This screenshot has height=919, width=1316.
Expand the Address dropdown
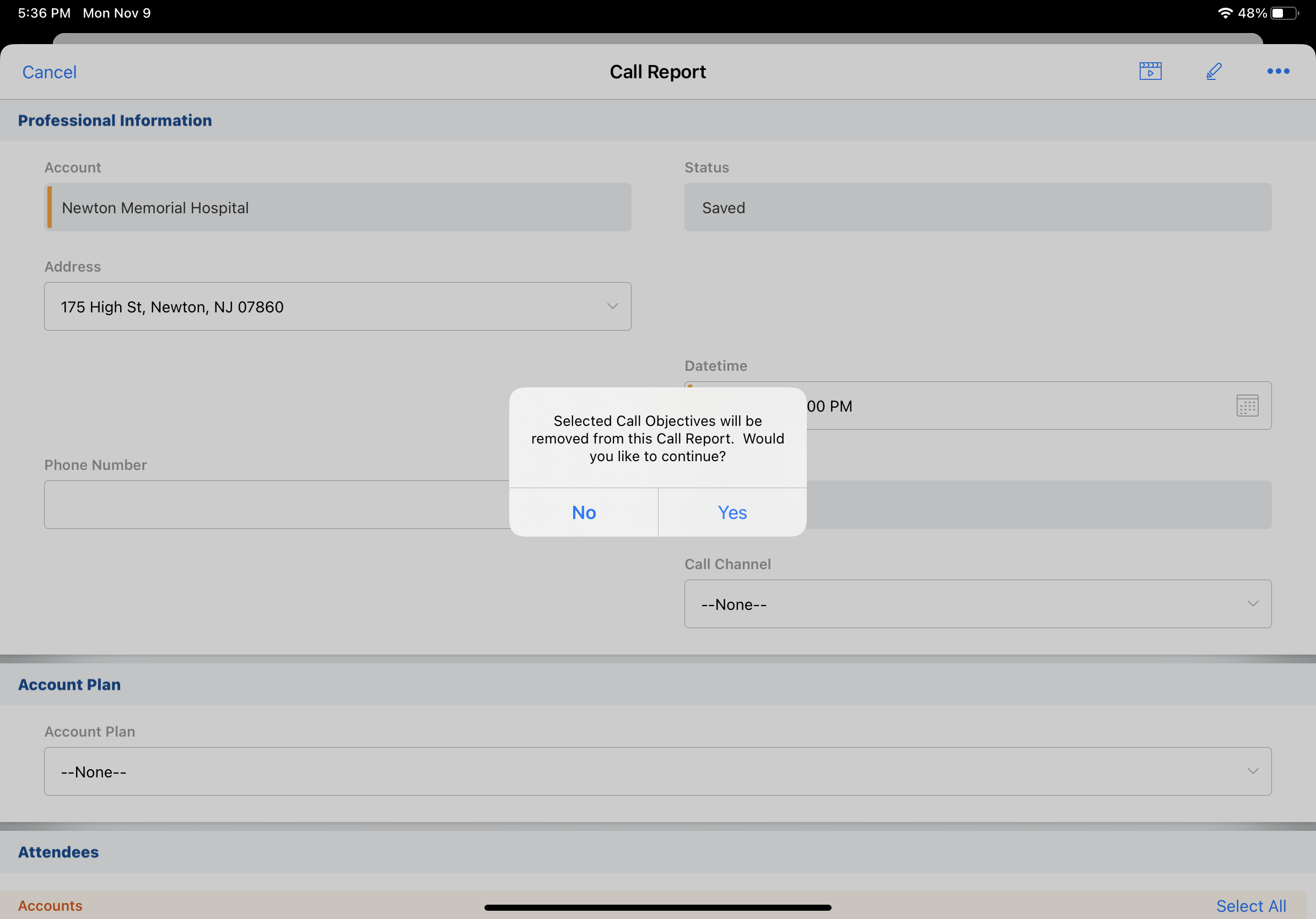click(x=338, y=306)
